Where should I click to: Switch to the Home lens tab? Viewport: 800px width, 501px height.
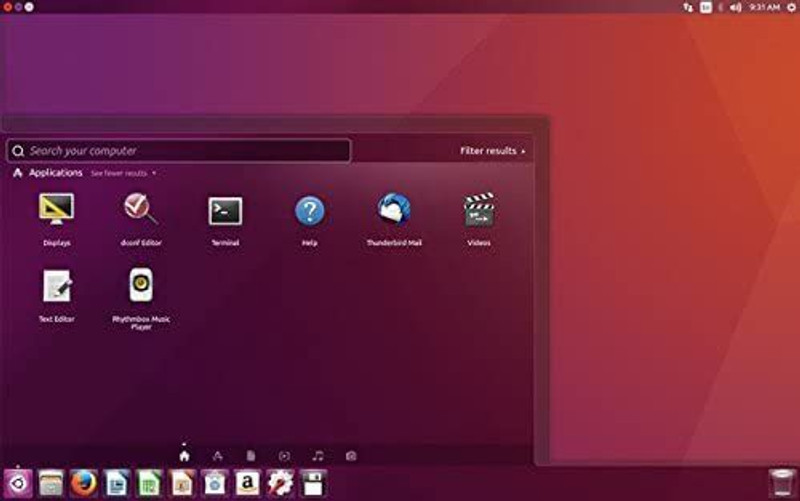click(184, 456)
